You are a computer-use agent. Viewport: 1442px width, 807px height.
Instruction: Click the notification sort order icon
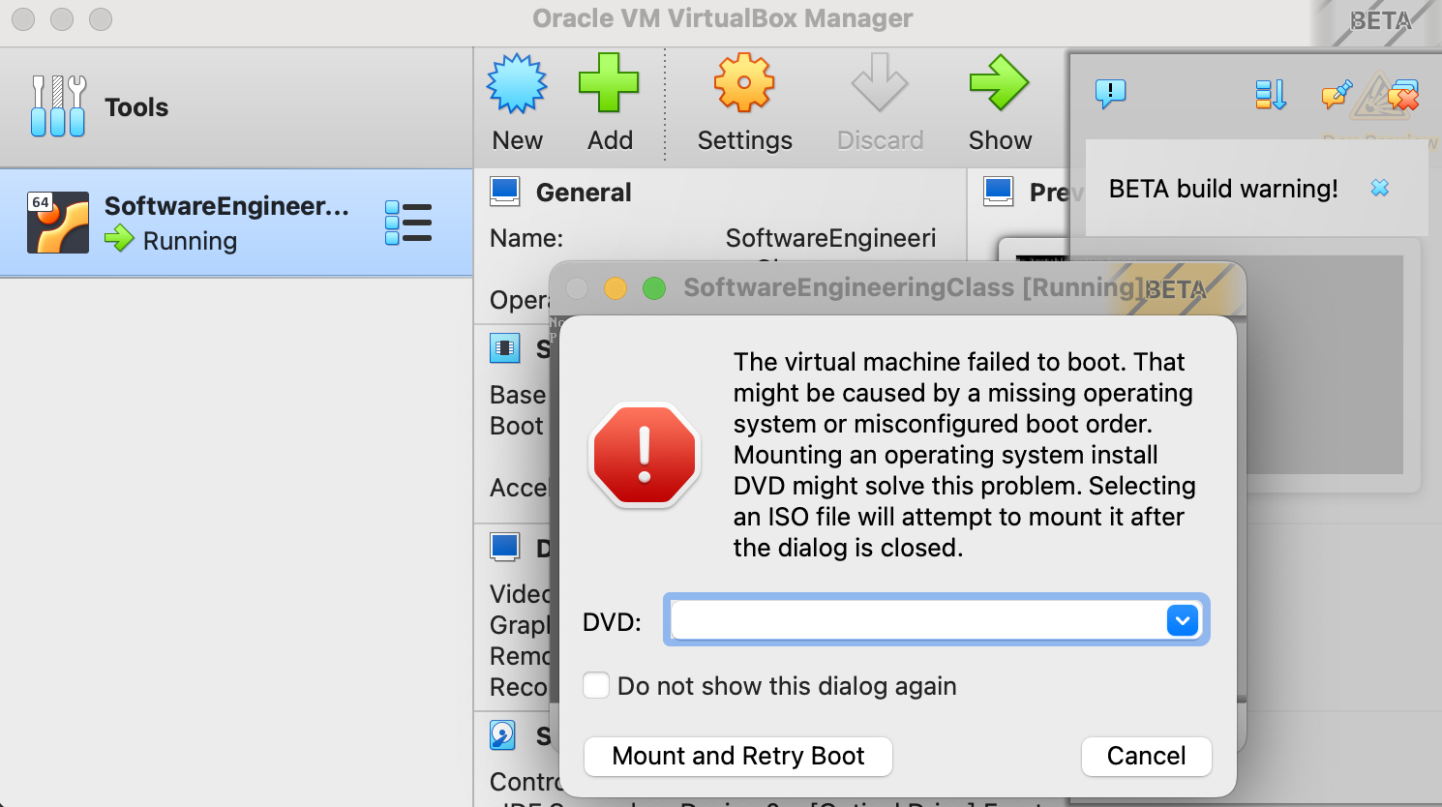1270,94
